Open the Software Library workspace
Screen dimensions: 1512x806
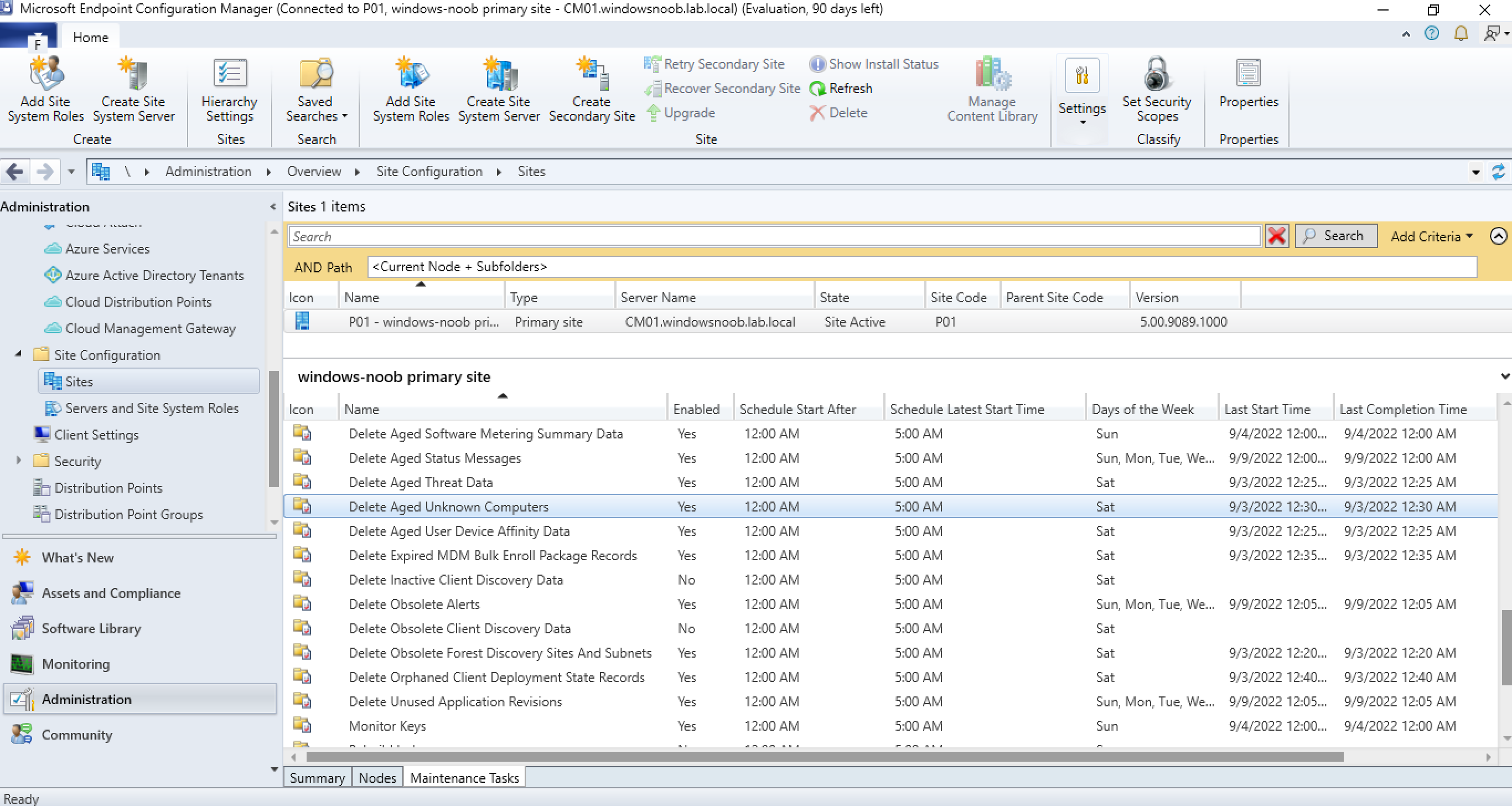click(91, 628)
